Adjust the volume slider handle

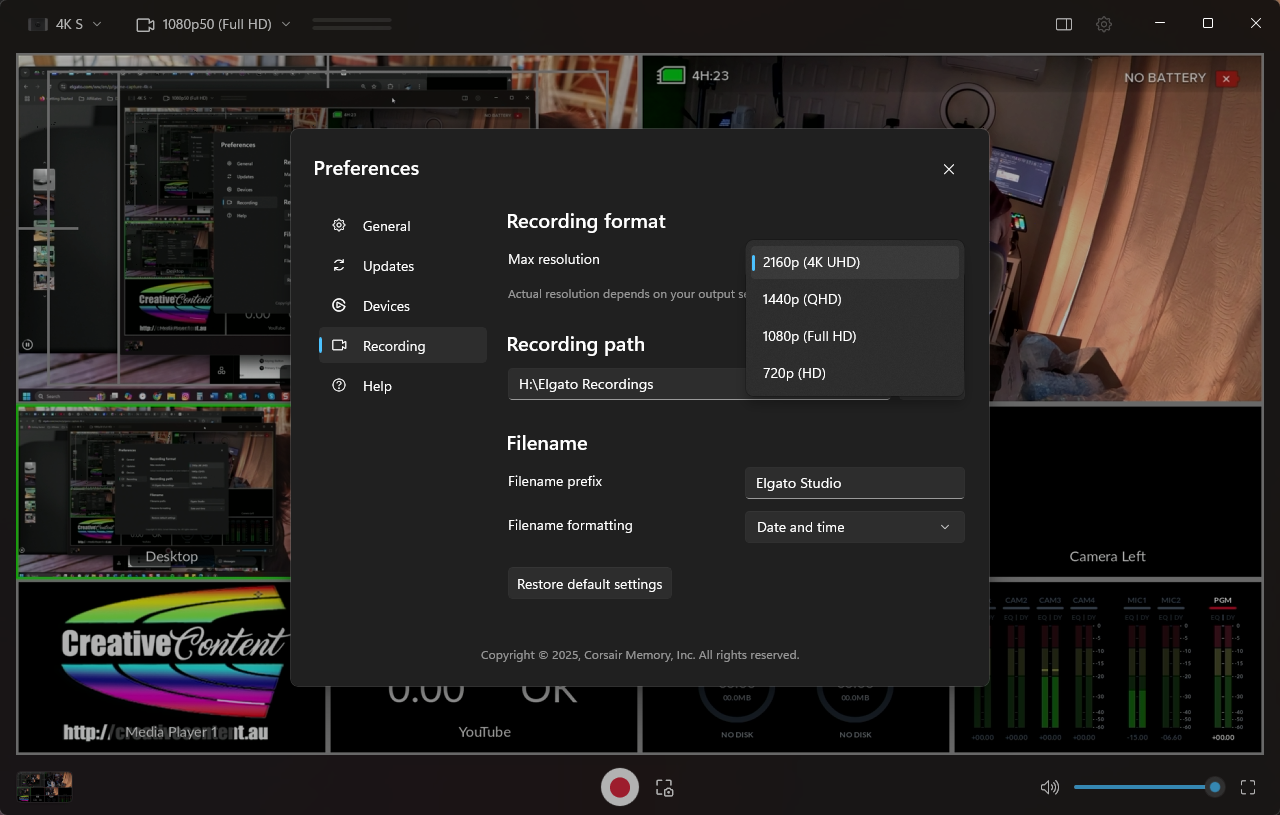(x=1215, y=787)
